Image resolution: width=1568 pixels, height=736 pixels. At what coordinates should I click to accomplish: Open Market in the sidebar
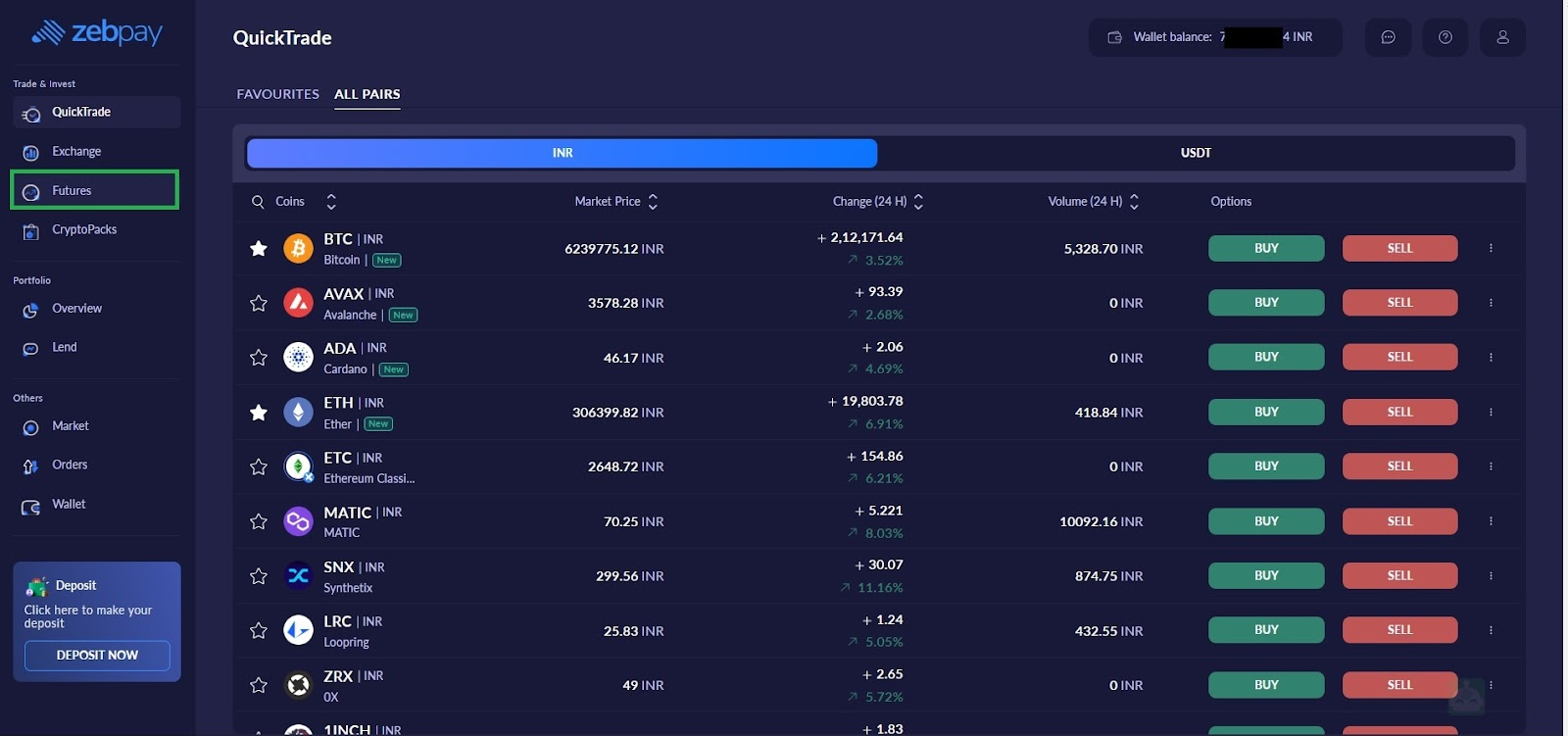coord(96,426)
